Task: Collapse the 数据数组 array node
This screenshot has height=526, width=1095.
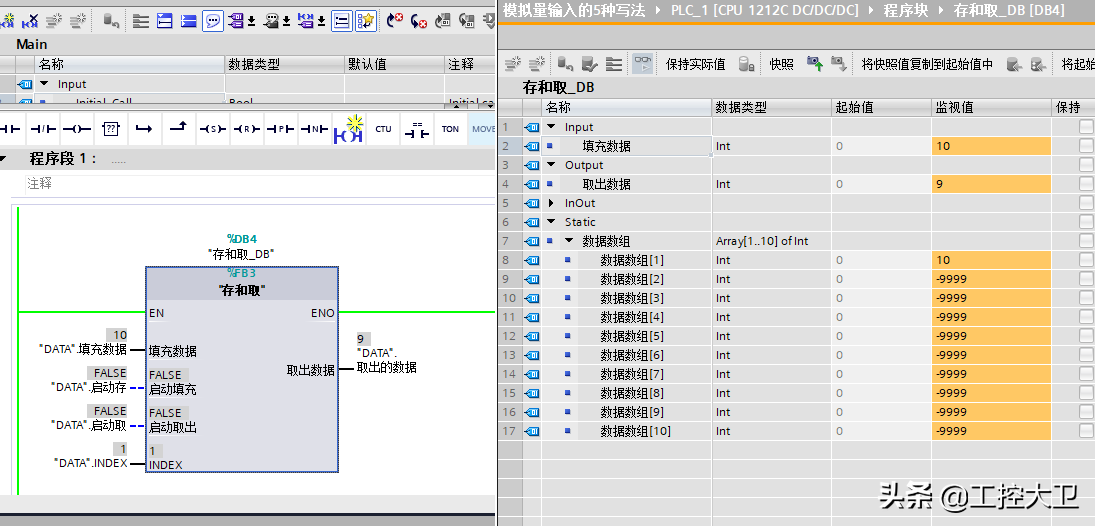Action: tap(568, 241)
